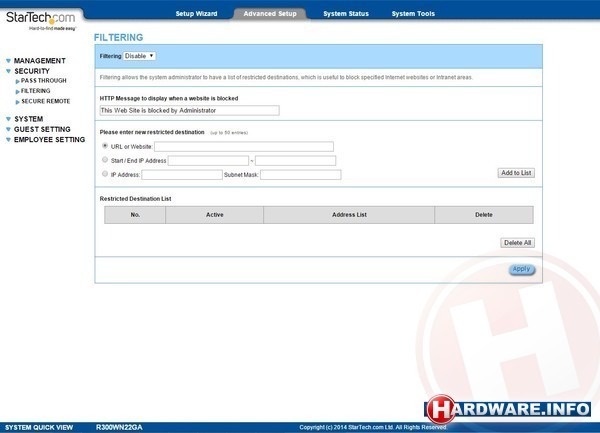Viewport: 600px width, 433px height.
Task: Click the Active column header
Action: point(215,215)
